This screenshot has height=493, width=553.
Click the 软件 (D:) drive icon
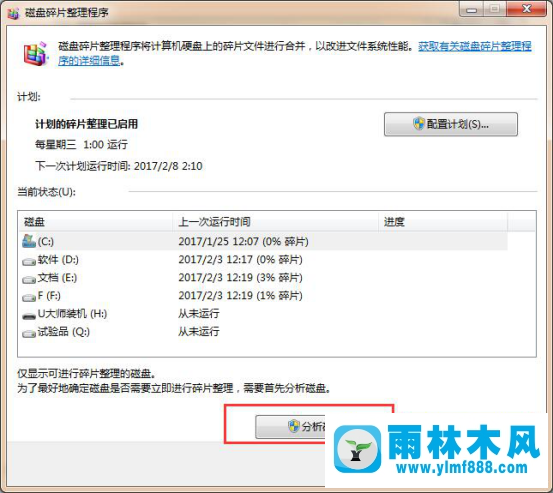[29, 261]
